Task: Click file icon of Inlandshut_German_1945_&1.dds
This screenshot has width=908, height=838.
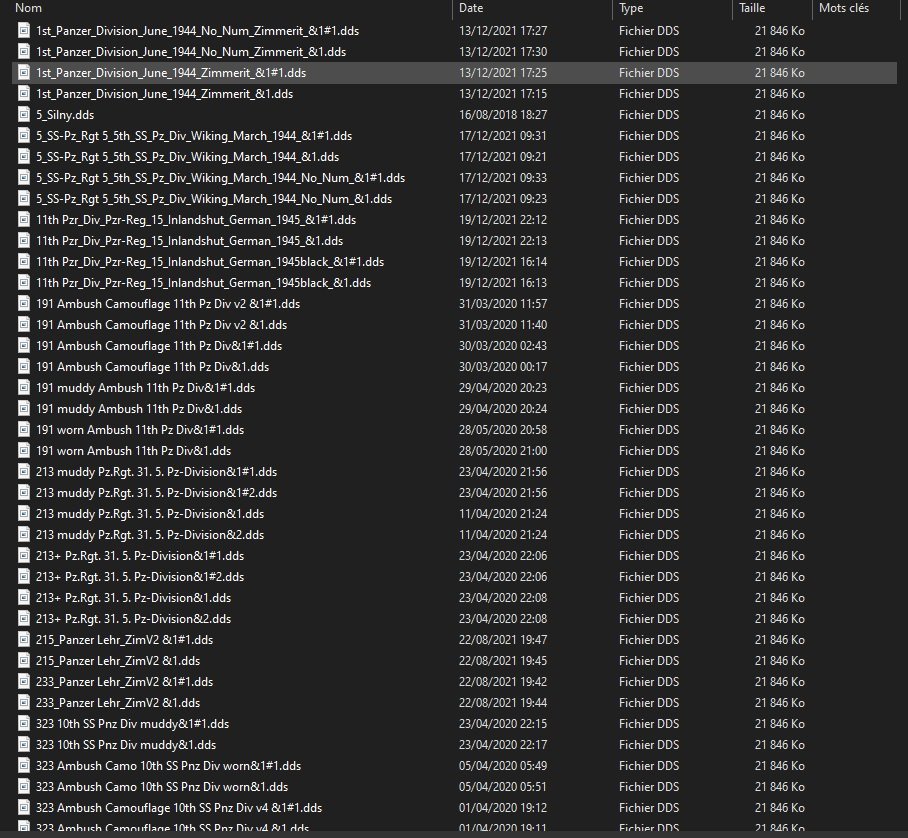Action: pos(24,240)
